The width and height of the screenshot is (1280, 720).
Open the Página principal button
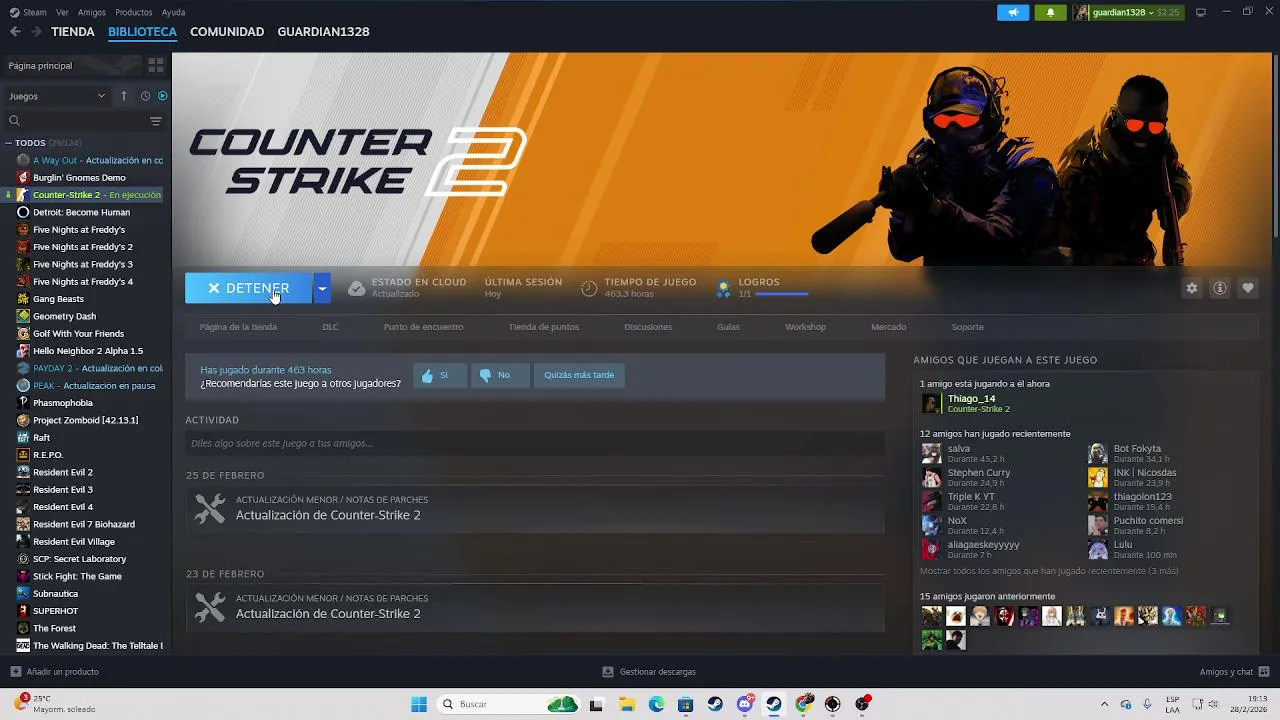[73, 65]
